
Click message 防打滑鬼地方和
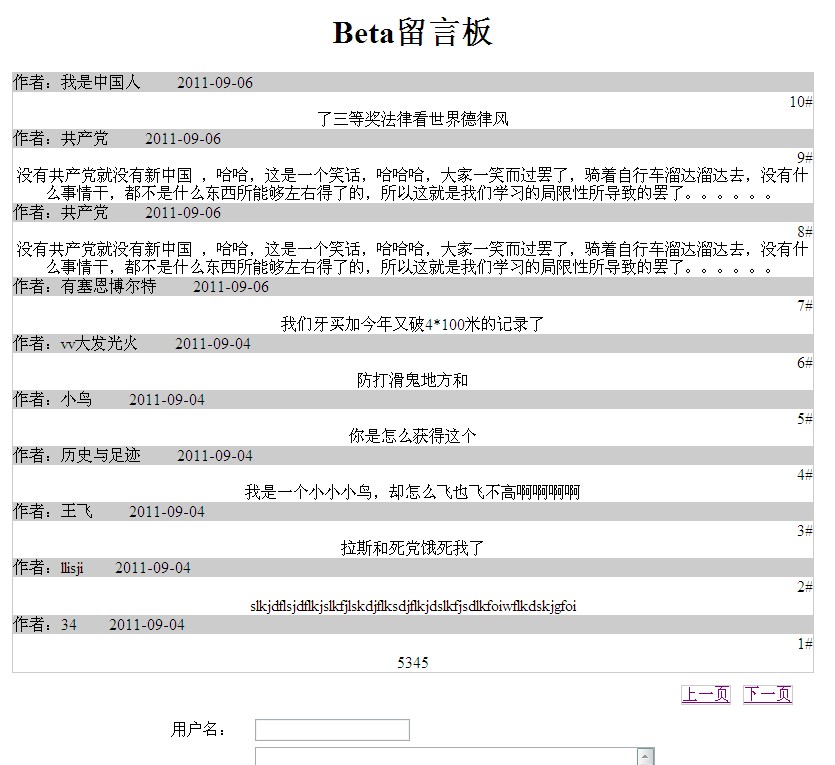413,380
